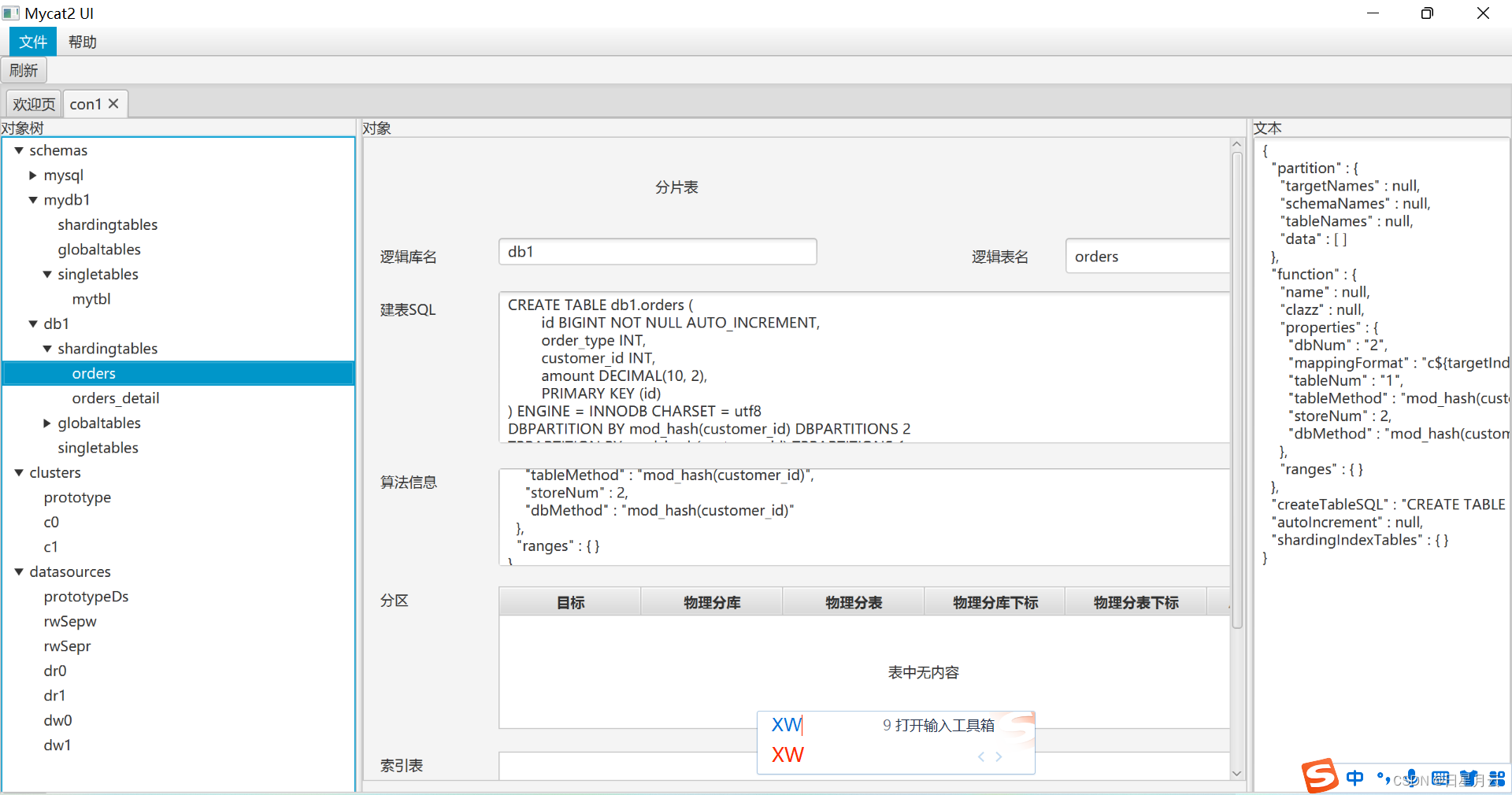Viewport: 1512px width, 795px height.
Task: Sort by 物理分库下标 column header
Action: coord(995,602)
